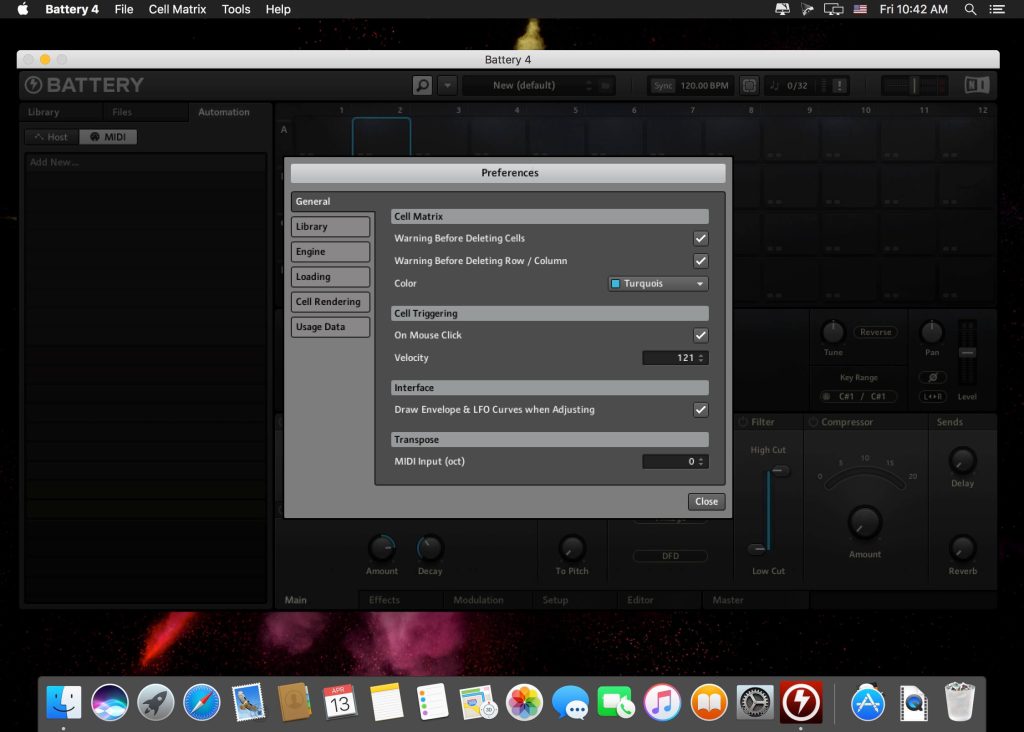This screenshot has width=1024, height=732.
Task: Click the search magnifier icon in the toolbar
Action: [424, 85]
